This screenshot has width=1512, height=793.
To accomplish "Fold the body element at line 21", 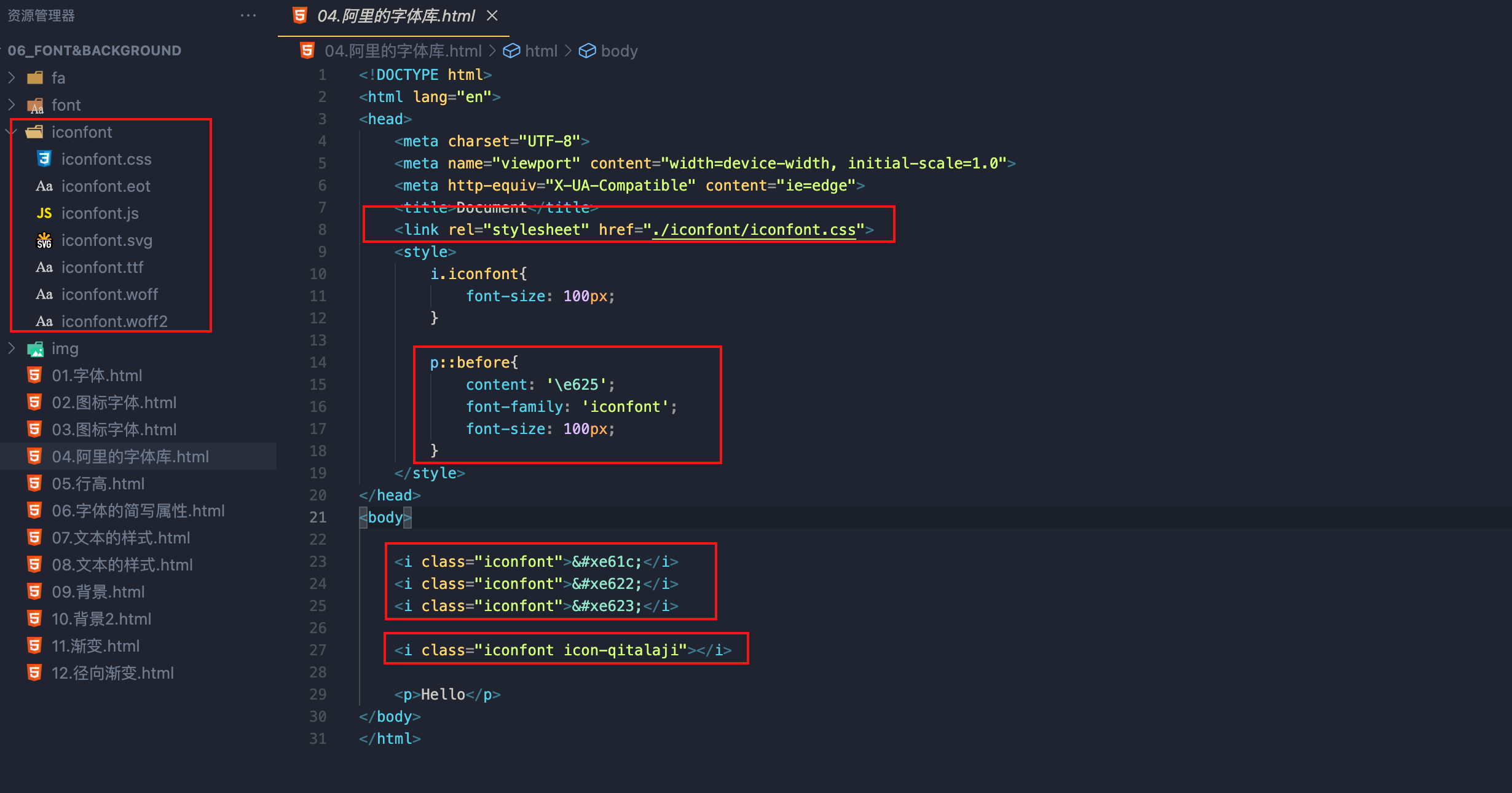I will click(x=345, y=518).
